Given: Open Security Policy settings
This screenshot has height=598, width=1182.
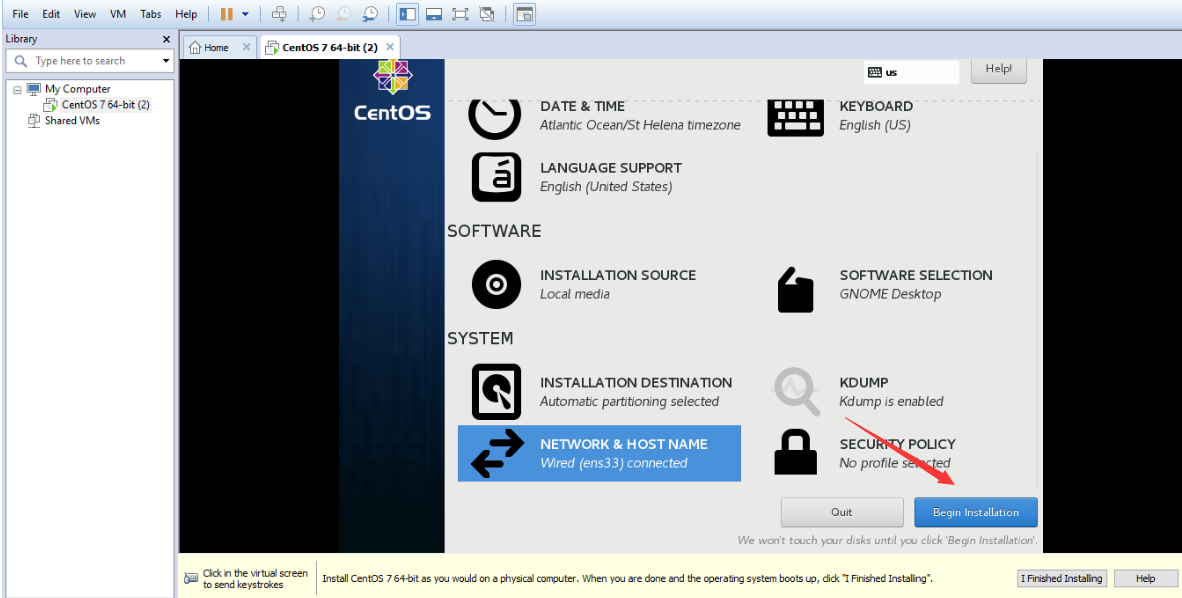Looking at the screenshot, I should point(897,453).
